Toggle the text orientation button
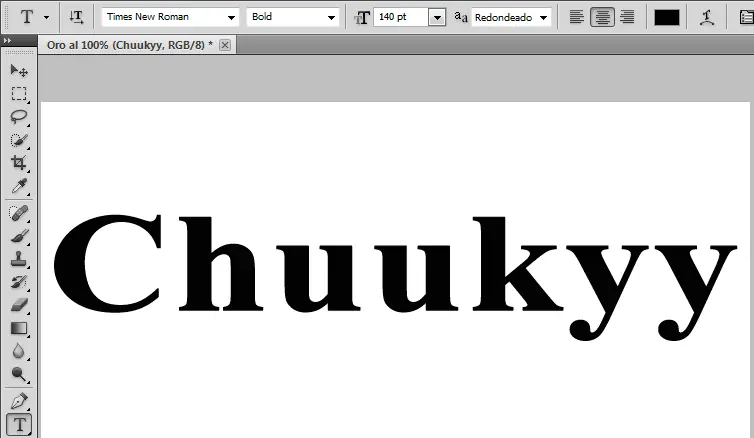Screen dimensions: 754x438 click(x=76, y=17)
